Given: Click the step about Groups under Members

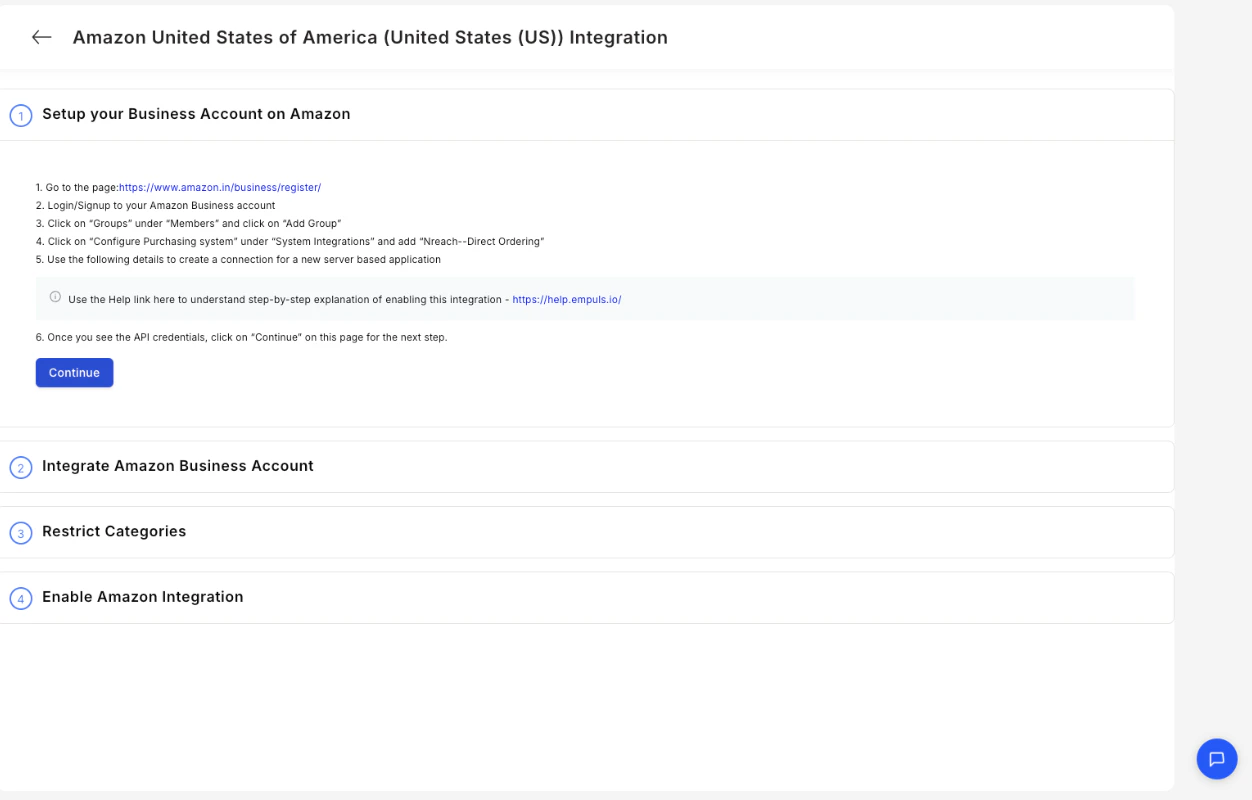Looking at the screenshot, I should (189, 223).
